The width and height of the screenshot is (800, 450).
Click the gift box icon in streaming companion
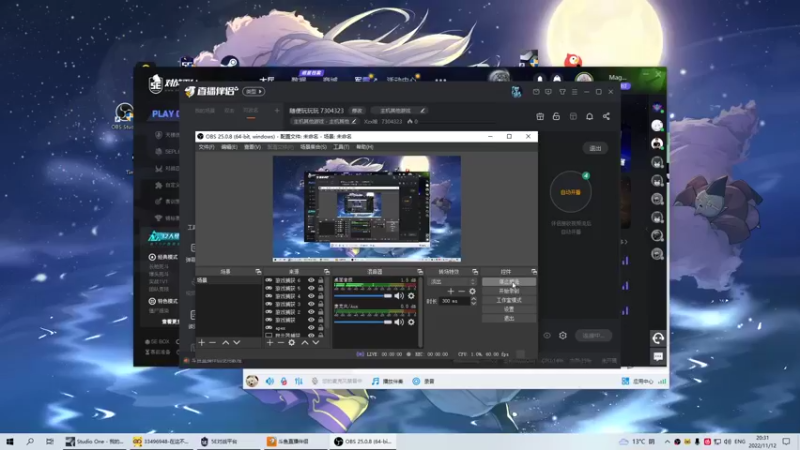[x=540, y=116]
